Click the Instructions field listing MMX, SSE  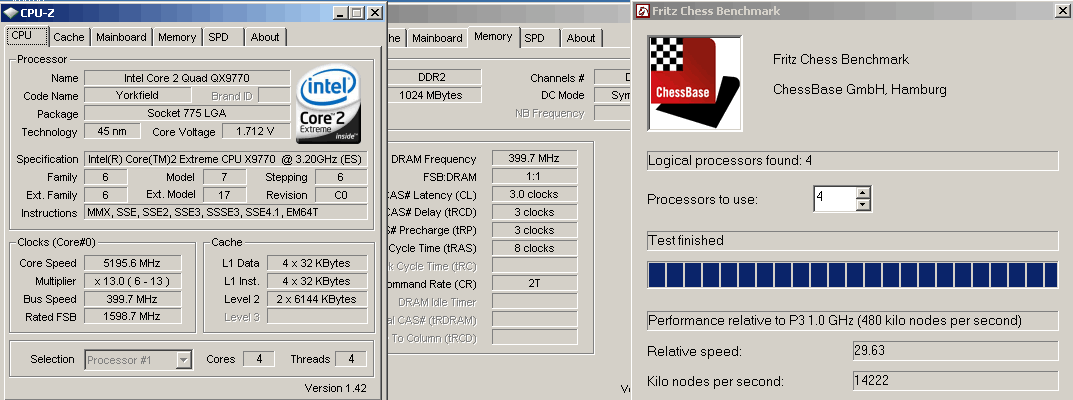click(226, 213)
